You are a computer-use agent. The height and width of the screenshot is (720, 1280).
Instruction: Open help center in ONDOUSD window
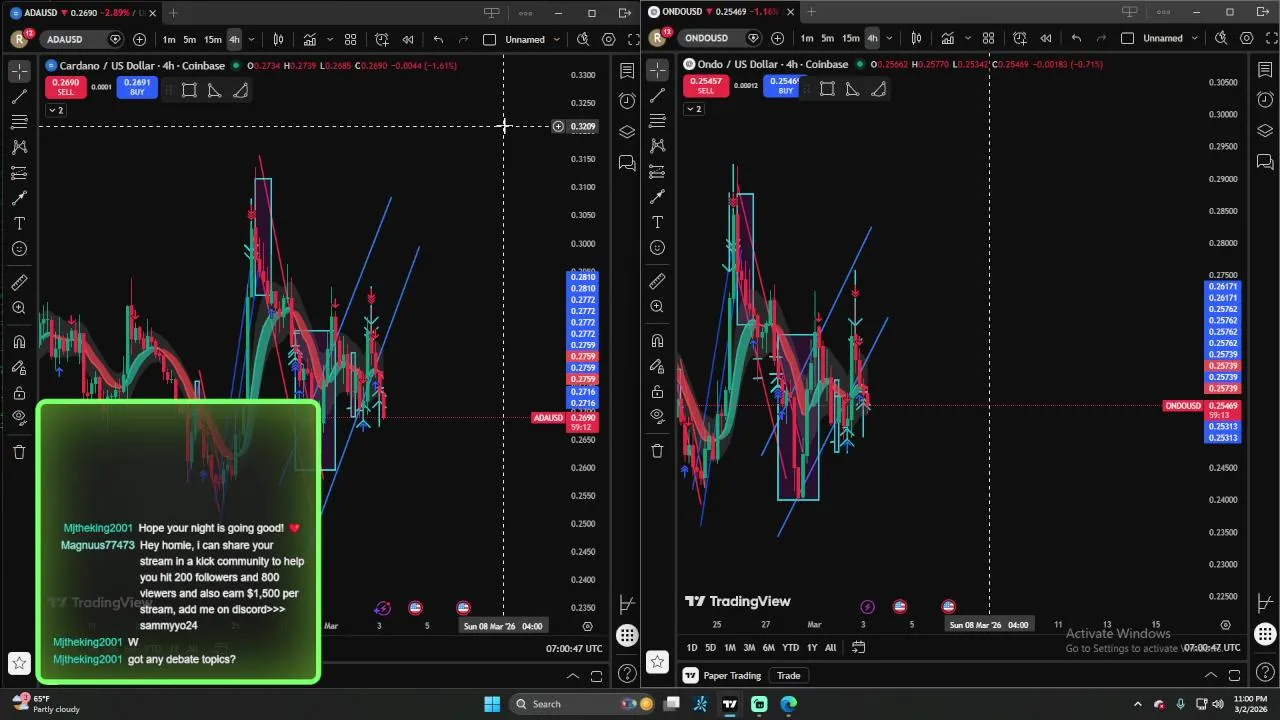coord(1265,672)
